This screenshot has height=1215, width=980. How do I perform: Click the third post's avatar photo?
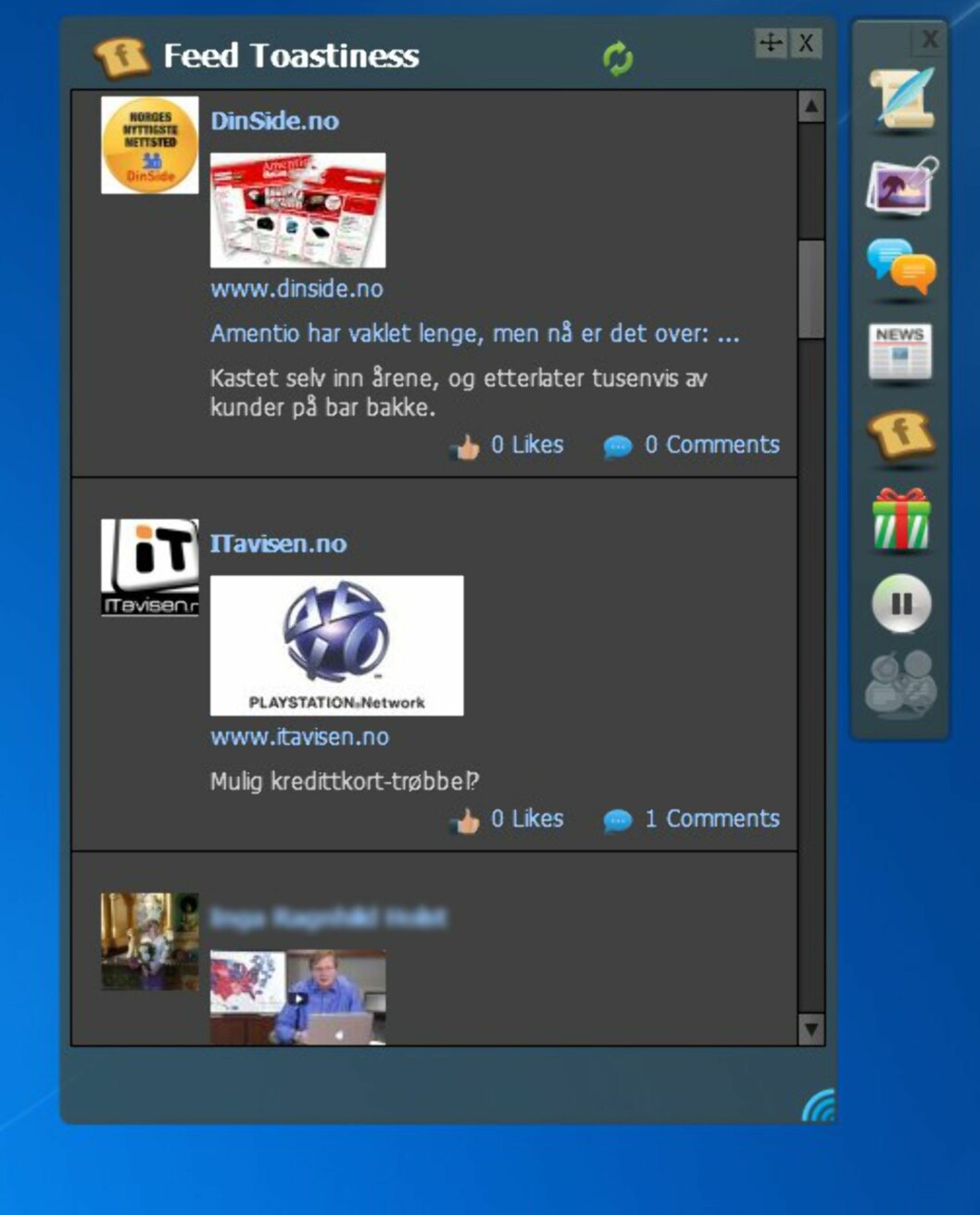(150, 942)
